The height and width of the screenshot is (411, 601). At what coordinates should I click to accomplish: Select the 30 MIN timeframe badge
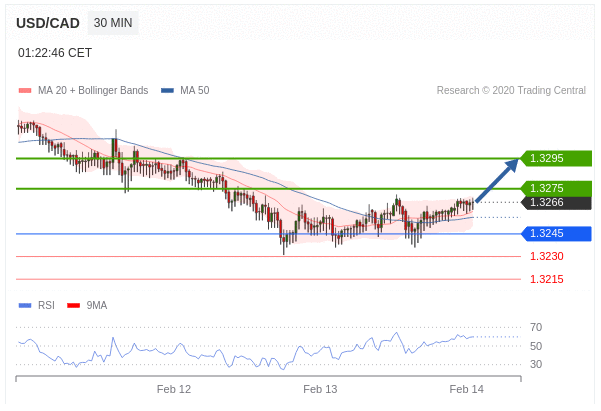(x=113, y=23)
